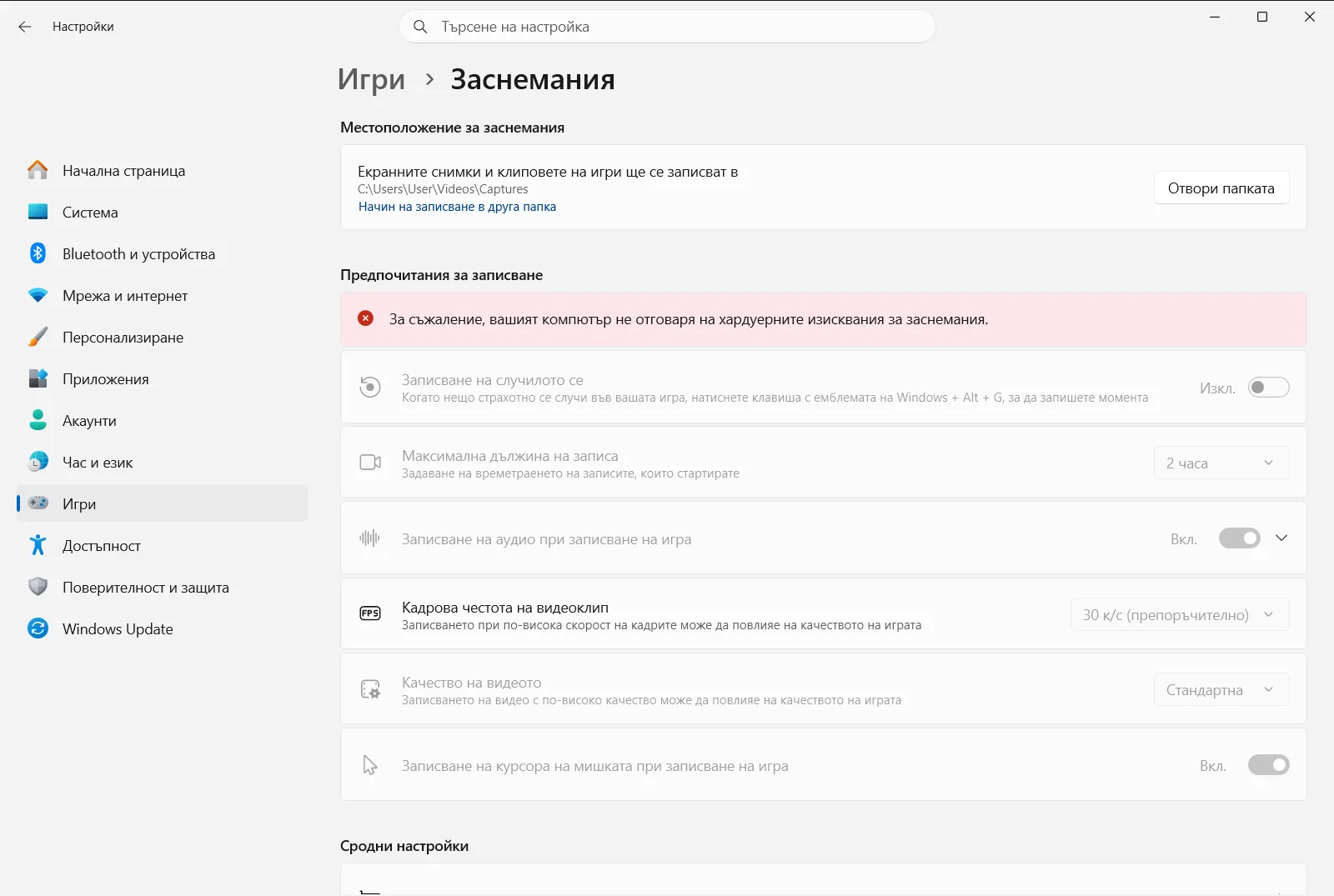Click the red error icon in warning banner
Image resolution: width=1334 pixels, height=896 pixels.
pos(365,318)
